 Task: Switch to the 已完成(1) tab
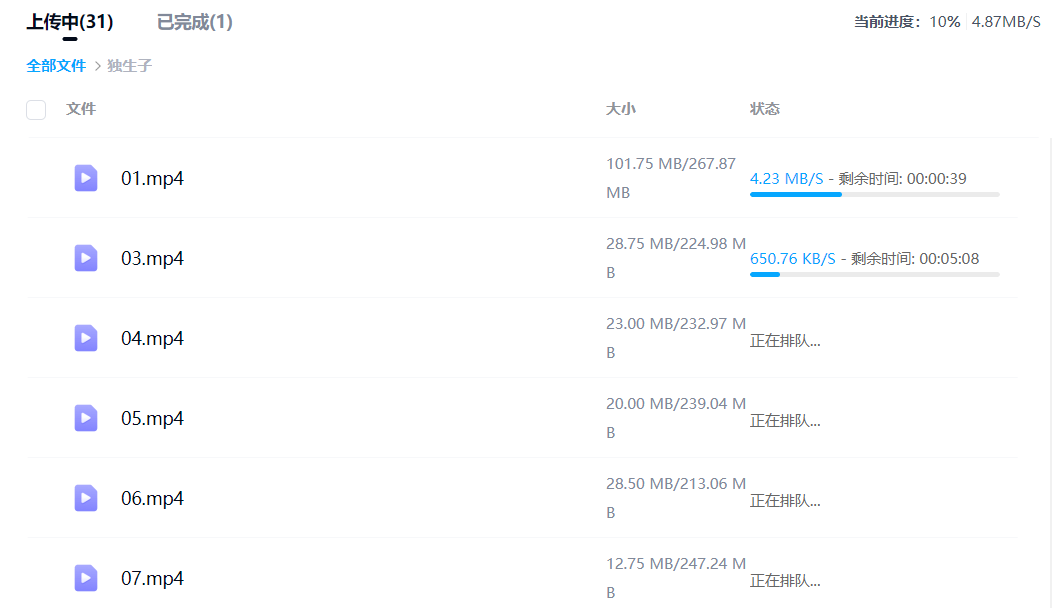pyautogui.click(x=195, y=21)
